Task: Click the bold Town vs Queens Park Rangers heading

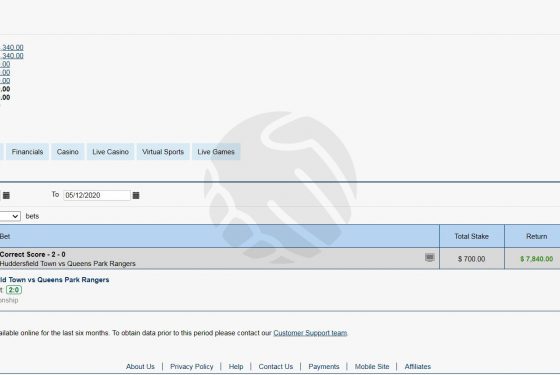Action: pyautogui.click(x=54, y=280)
